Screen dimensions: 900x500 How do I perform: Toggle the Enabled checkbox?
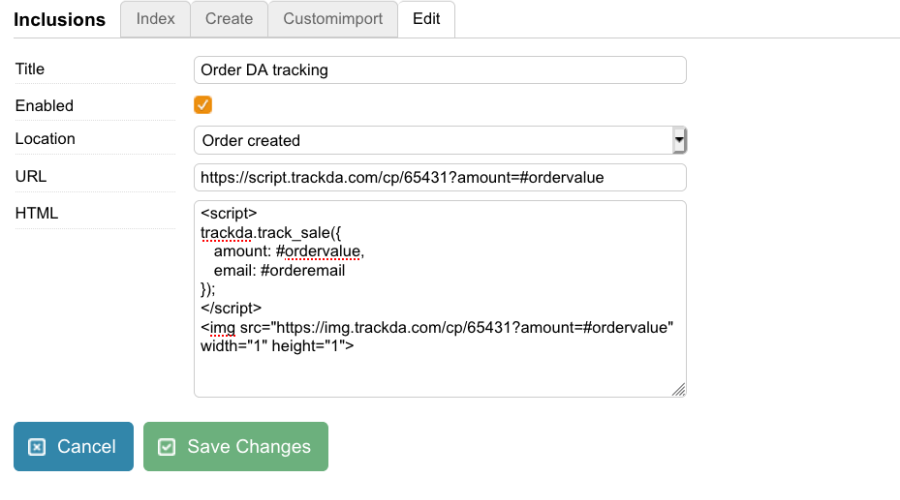[x=203, y=105]
